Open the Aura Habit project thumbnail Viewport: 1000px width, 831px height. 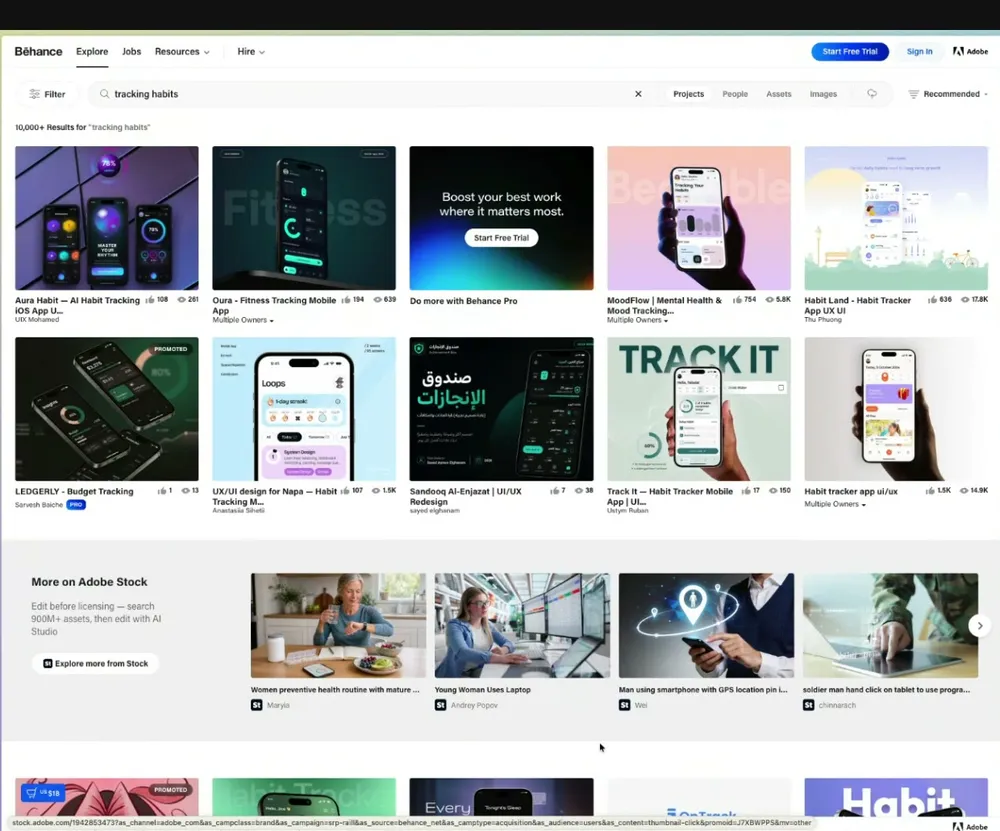107,218
